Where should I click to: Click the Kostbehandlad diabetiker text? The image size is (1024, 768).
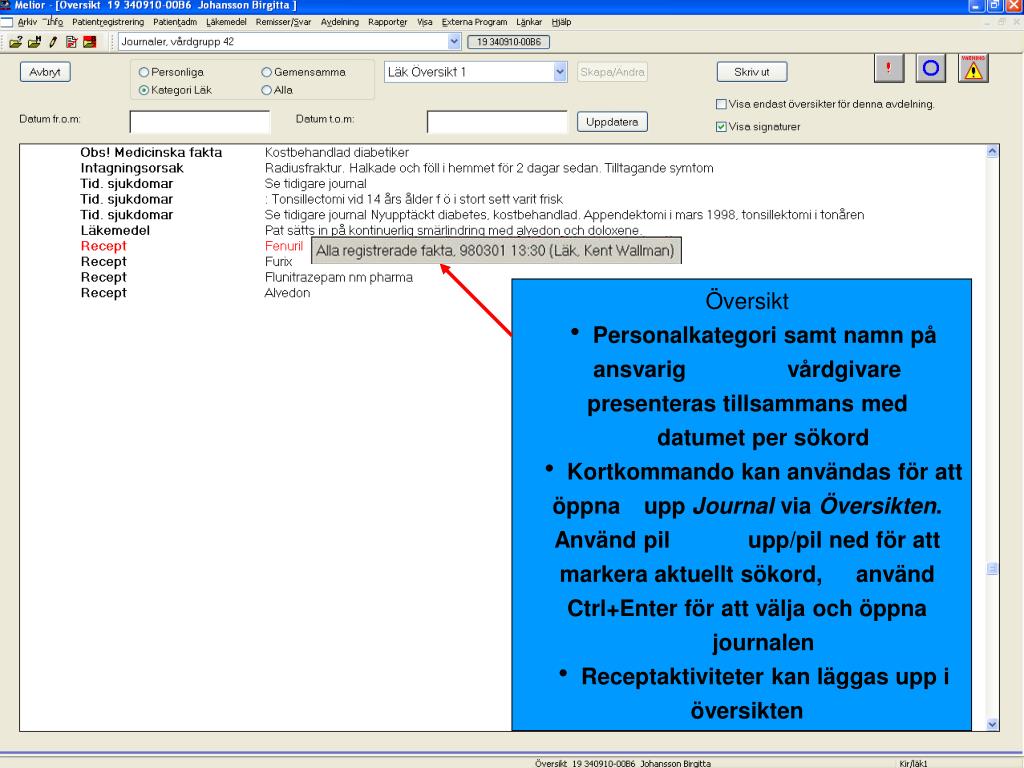336,152
